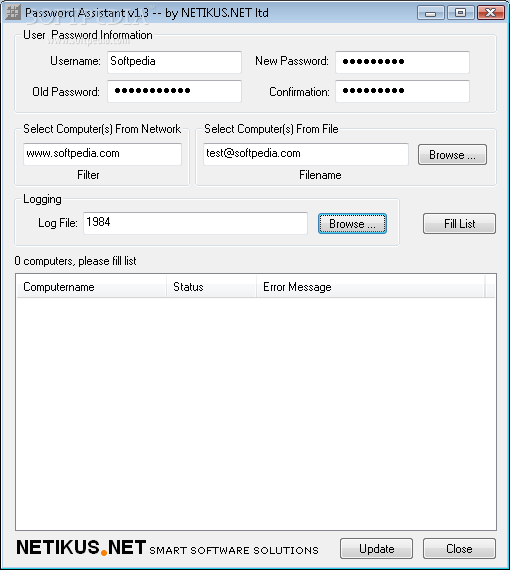Click the 'New Password:' label
Viewport: 510px width, 570px height.
pos(292,61)
